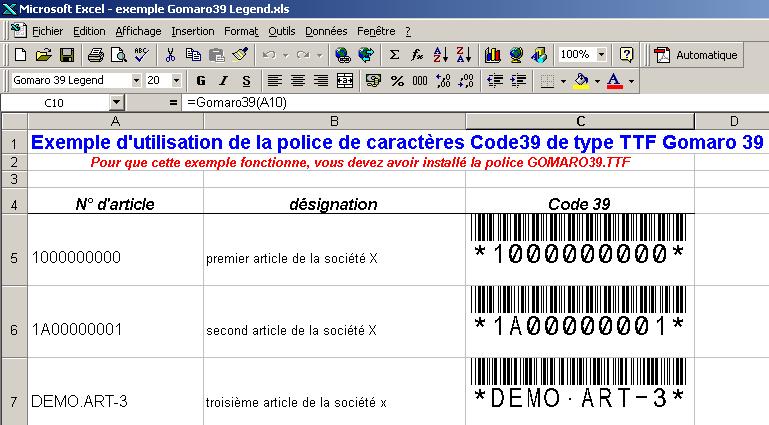
Task: Select row 5 header
Action: point(14,250)
